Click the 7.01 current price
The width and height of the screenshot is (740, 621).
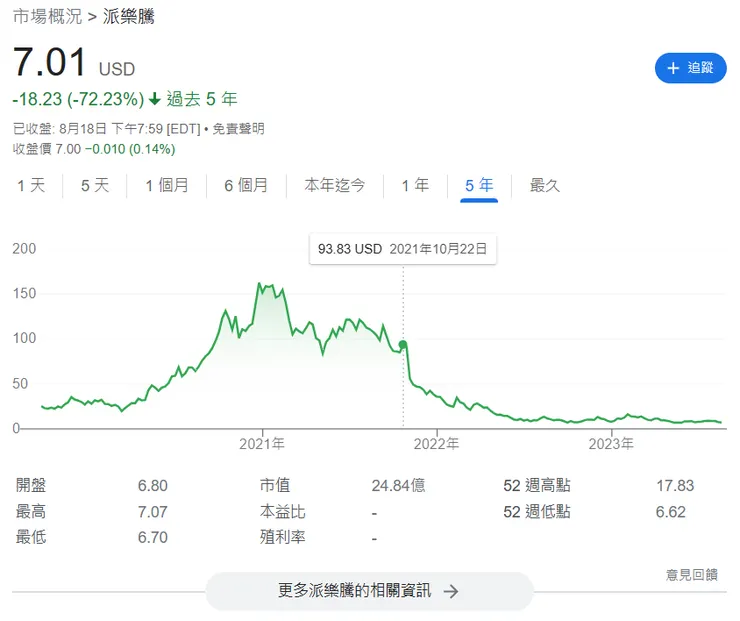[50, 62]
